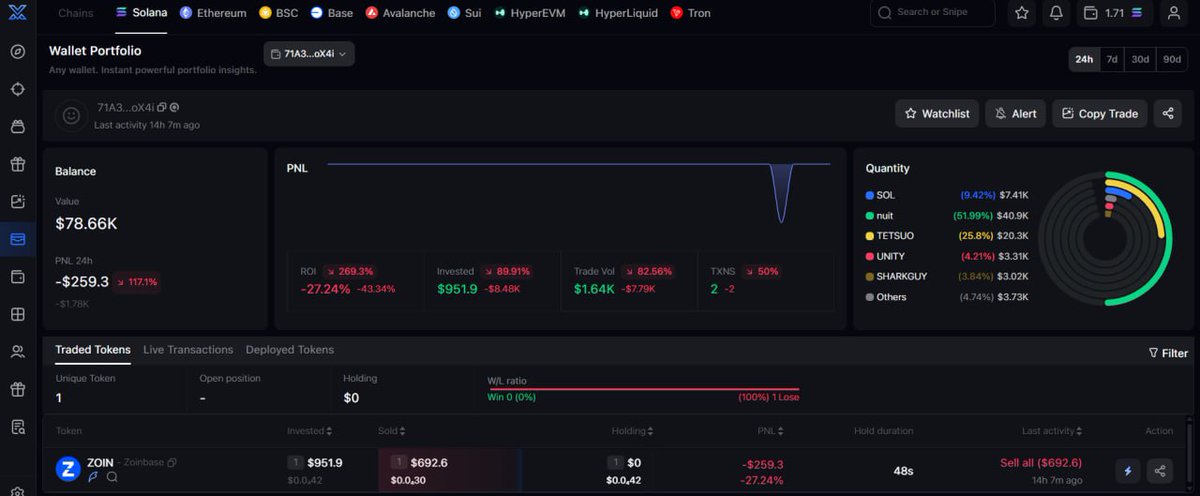
Task: Click the ZOIN token logo
Action: coord(68,469)
